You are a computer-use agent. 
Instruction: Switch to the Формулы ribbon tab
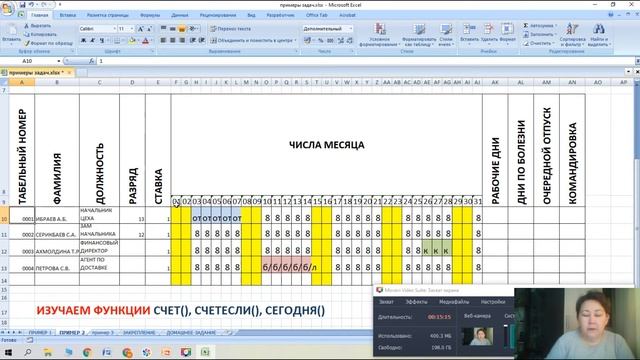[x=150, y=15]
